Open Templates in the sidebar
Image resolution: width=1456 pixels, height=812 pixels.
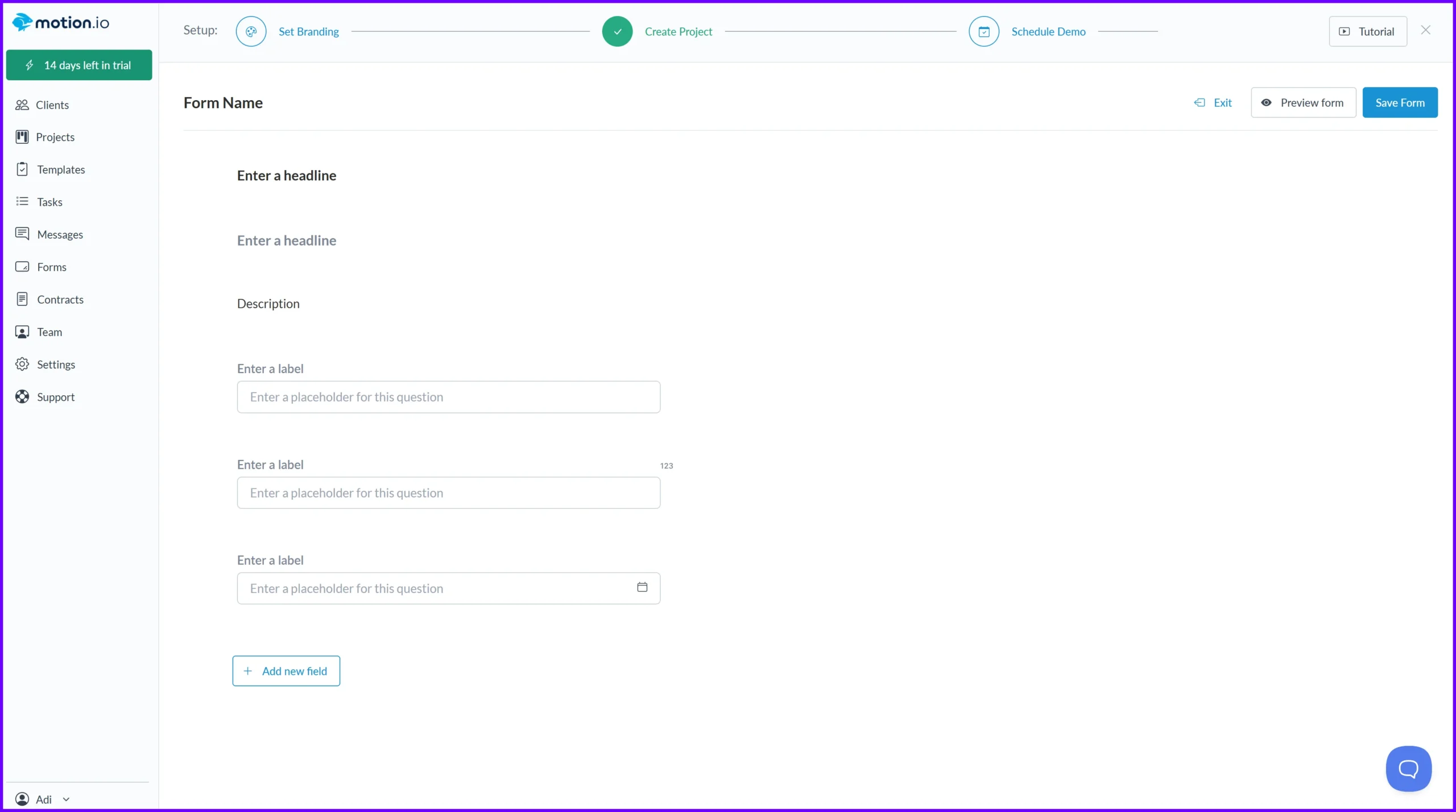click(x=60, y=169)
